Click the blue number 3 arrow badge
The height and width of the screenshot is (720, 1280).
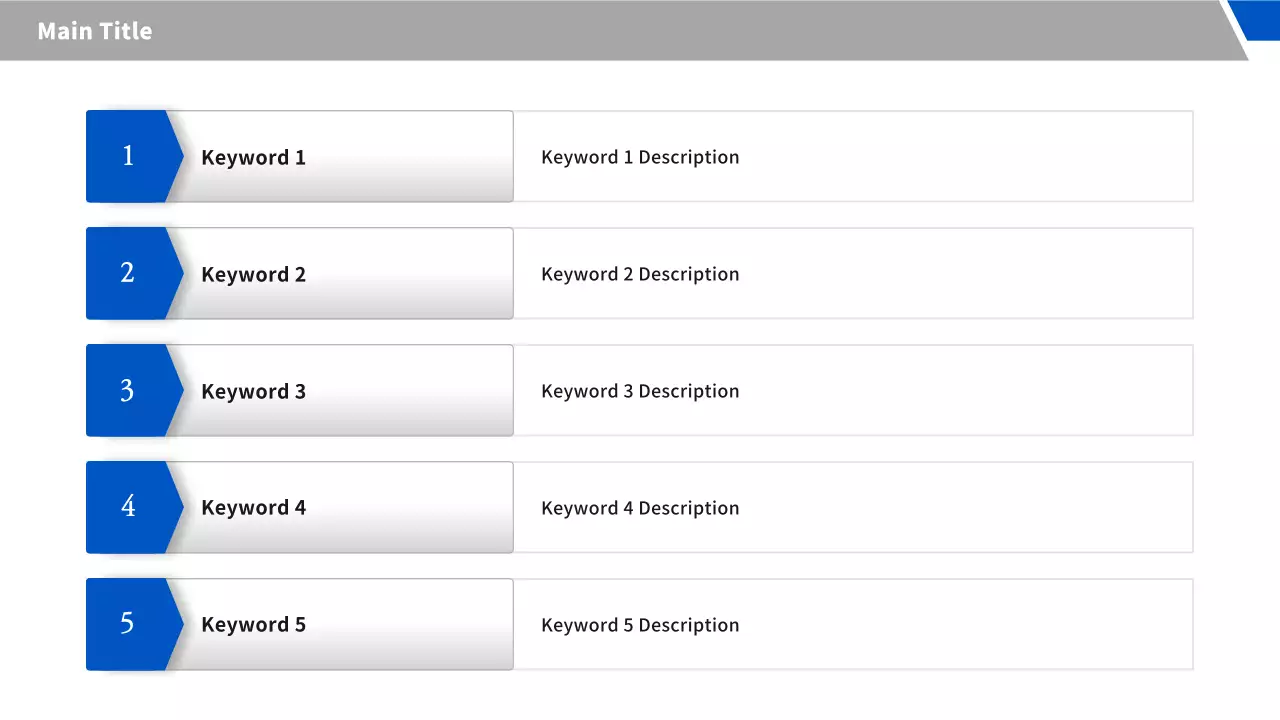[130, 390]
